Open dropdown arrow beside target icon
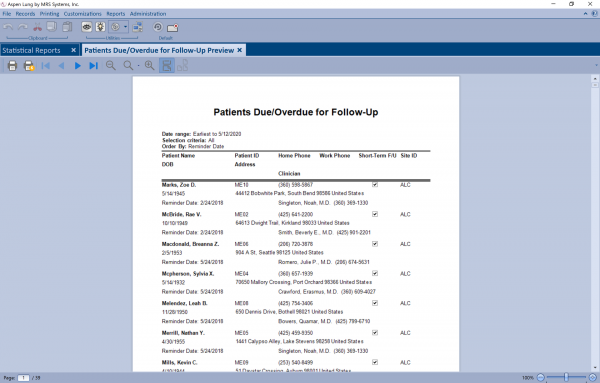The width and height of the screenshot is (600, 383). point(125,27)
